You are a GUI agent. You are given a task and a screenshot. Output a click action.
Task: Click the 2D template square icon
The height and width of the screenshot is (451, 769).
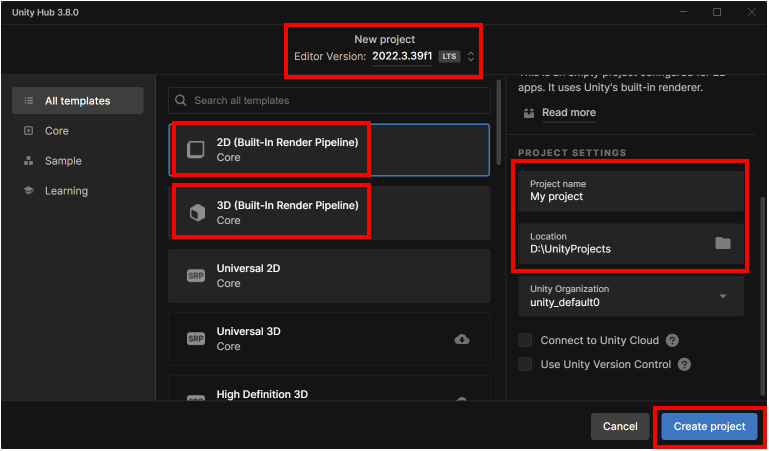196,150
